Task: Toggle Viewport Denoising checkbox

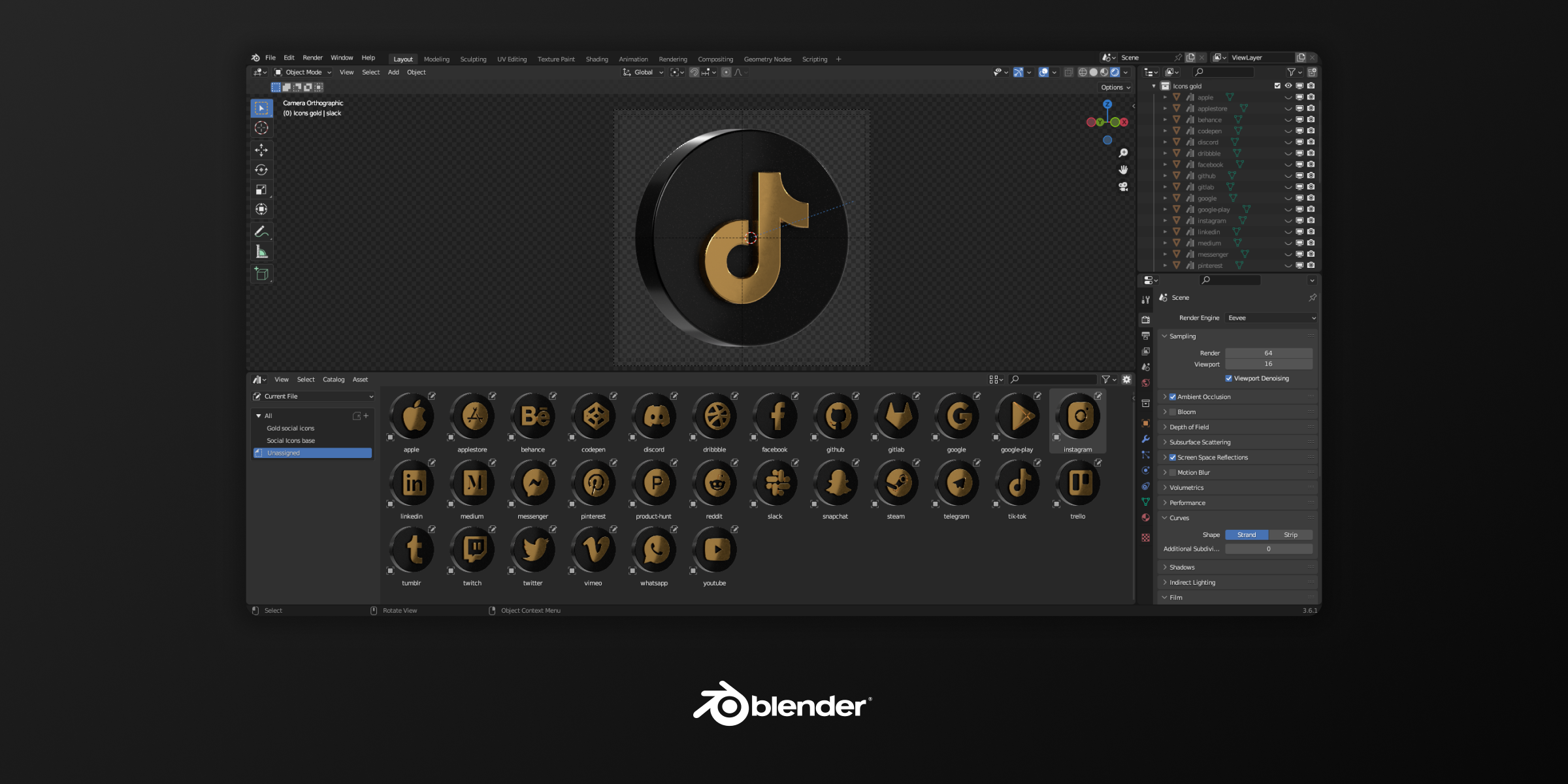Action: [x=1228, y=379]
